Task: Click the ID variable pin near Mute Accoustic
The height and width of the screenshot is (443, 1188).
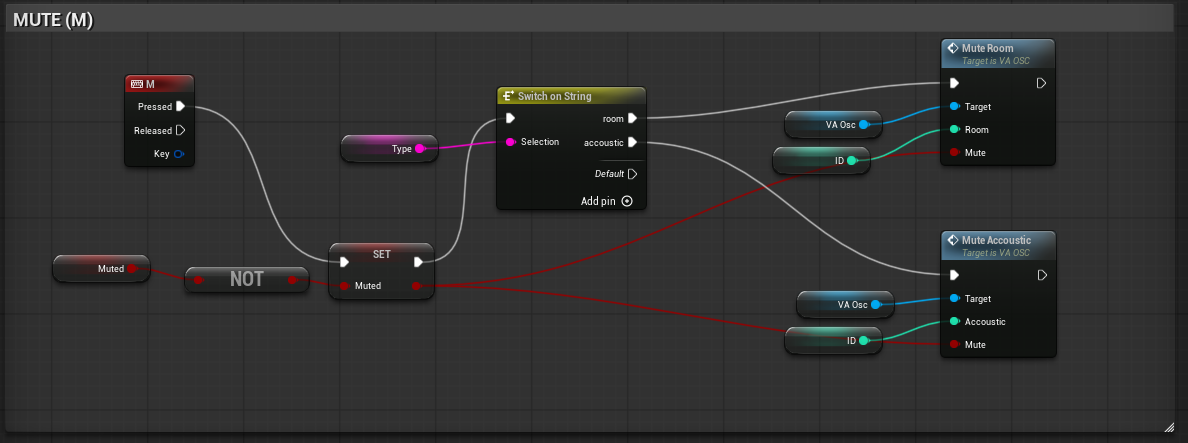Action: coord(864,341)
